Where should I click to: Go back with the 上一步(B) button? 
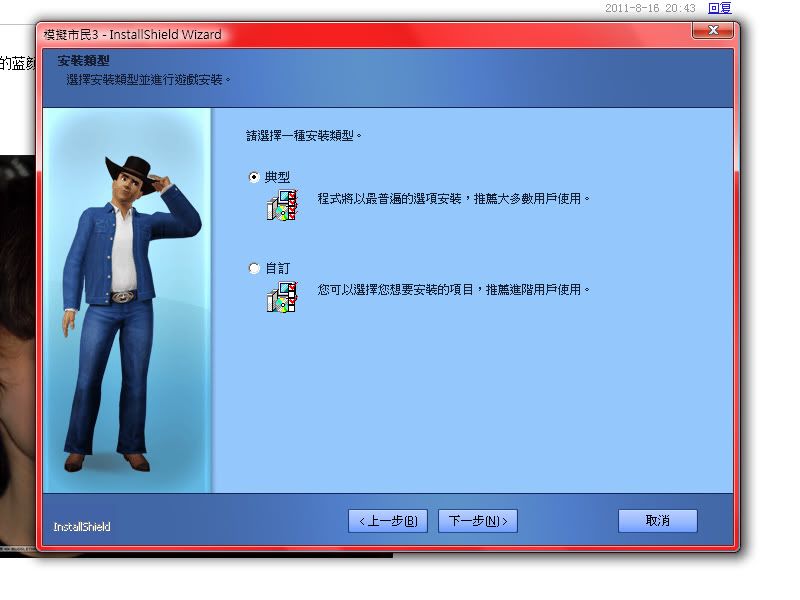(x=388, y=521)
